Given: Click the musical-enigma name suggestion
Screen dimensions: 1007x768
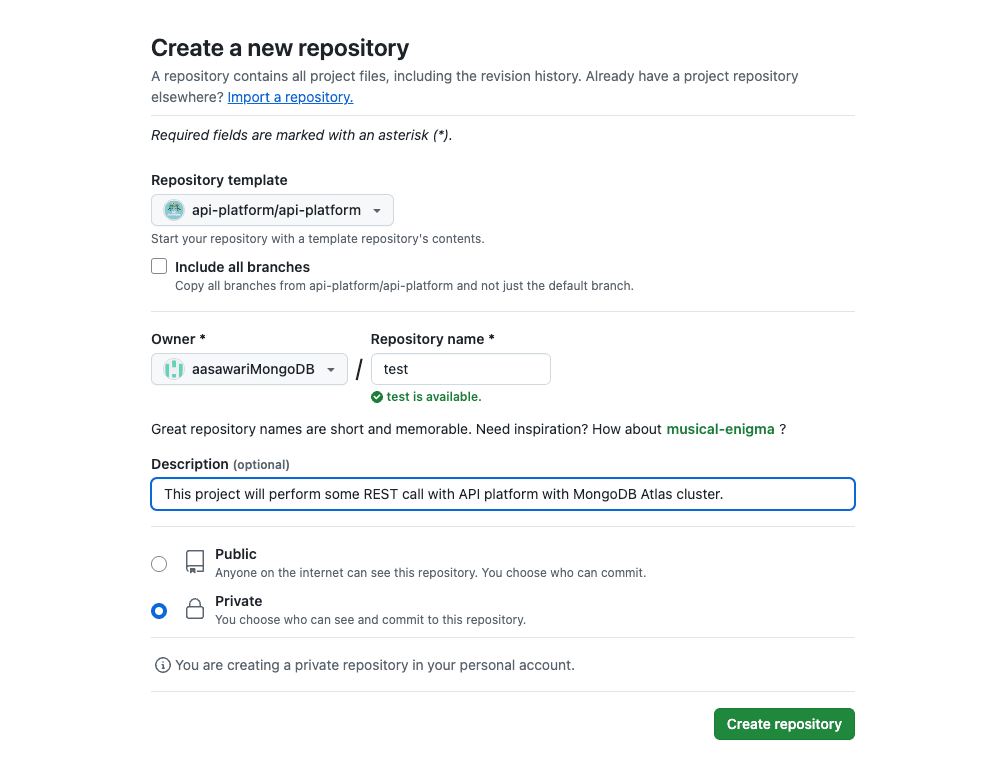Looking at the screenshot, I should pyautogui.click(x=720, y=429).
